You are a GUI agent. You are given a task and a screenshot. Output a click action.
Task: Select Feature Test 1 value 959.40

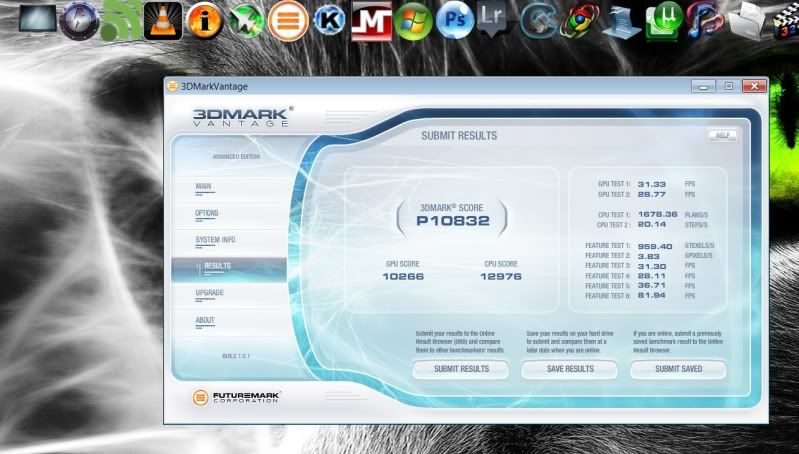click(655, 247)
